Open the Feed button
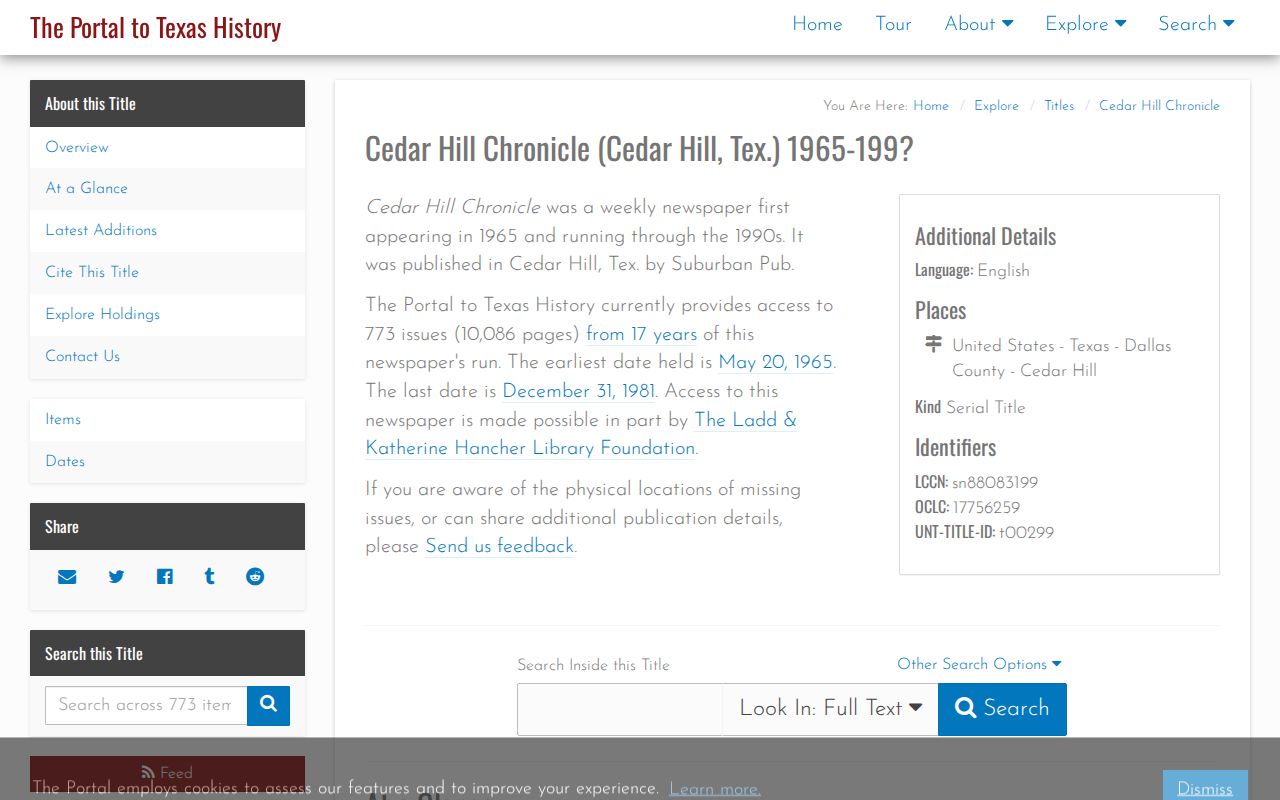1280x800 pixels. coord(167,773)
